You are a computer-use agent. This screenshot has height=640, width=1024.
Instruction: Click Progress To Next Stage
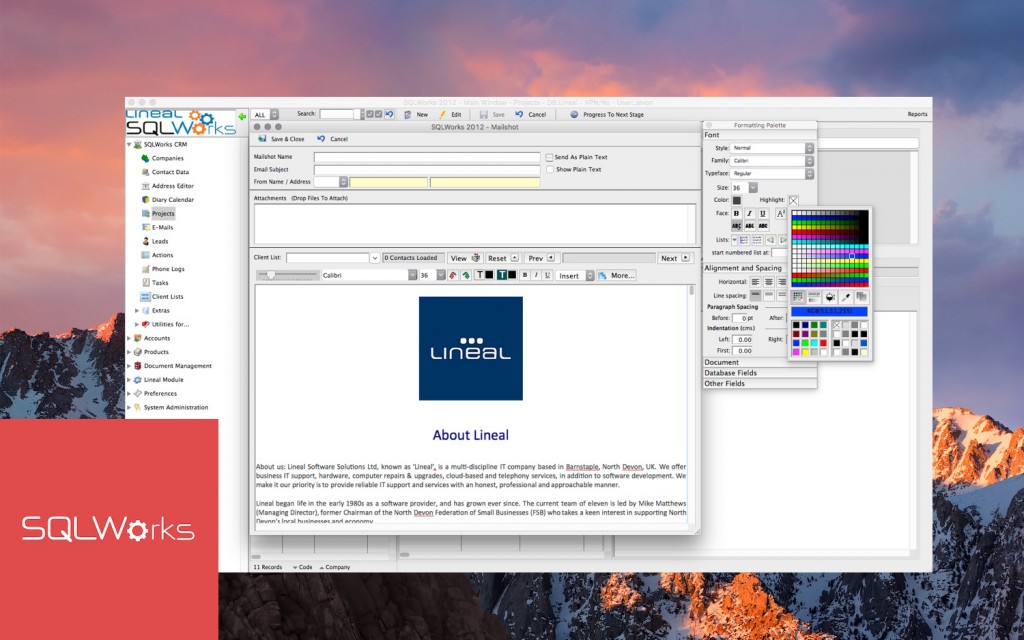(612, 115)
